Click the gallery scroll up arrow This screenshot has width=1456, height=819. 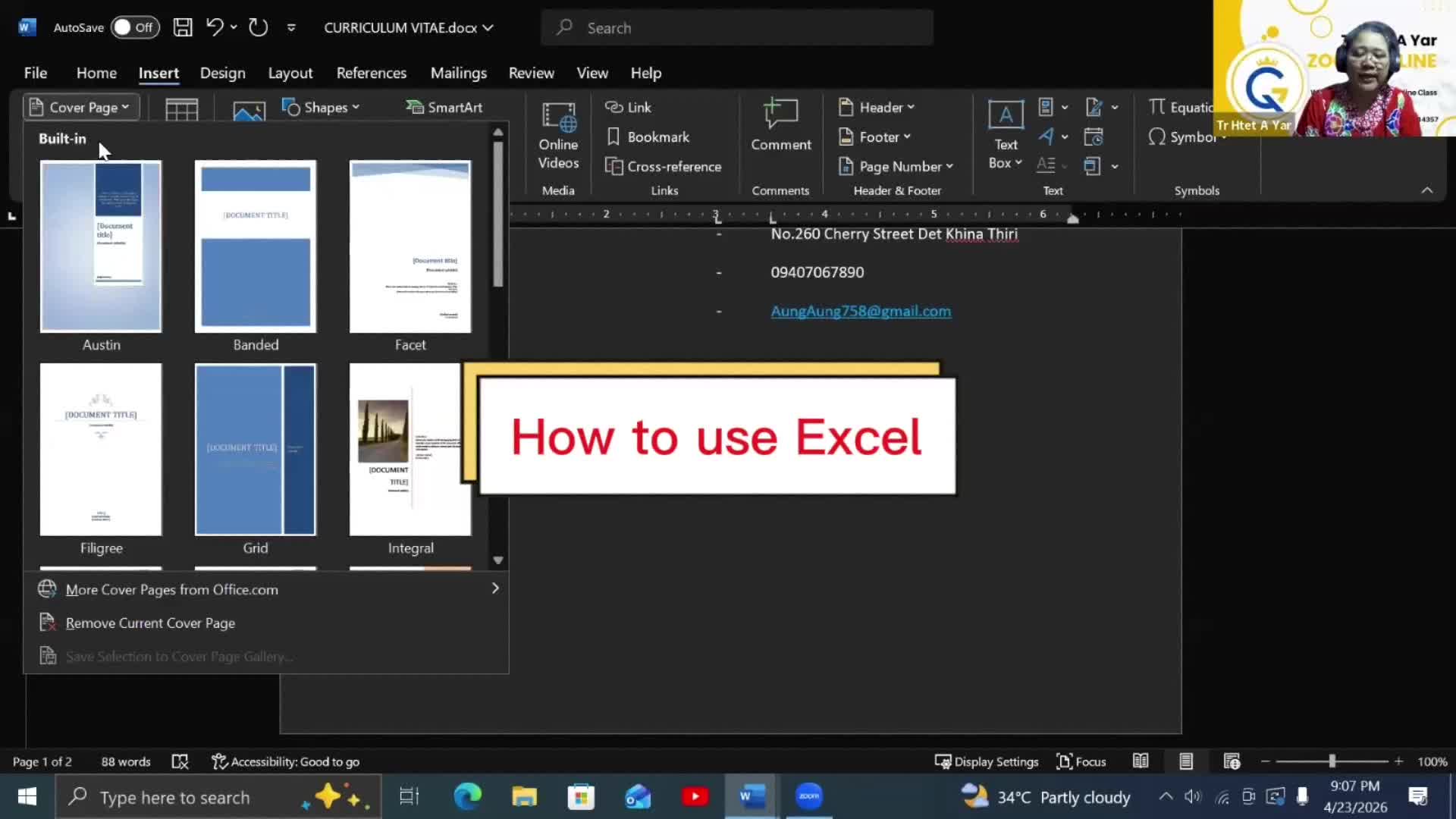pos(498,132)
